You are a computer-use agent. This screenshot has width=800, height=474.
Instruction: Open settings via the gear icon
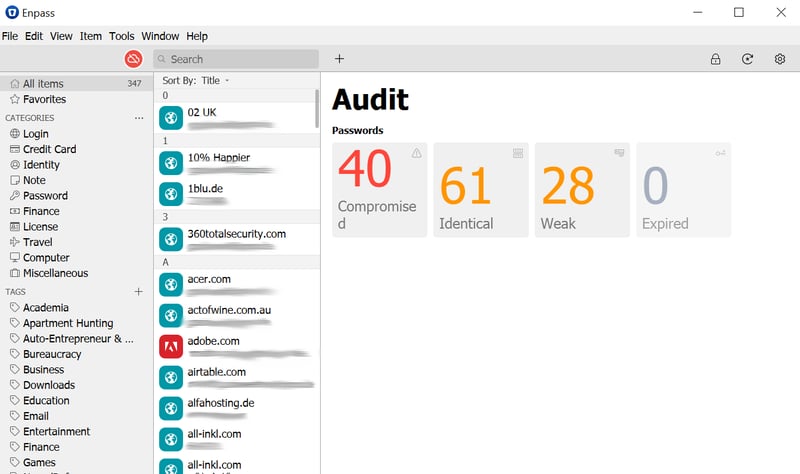[x=780, y=59]
